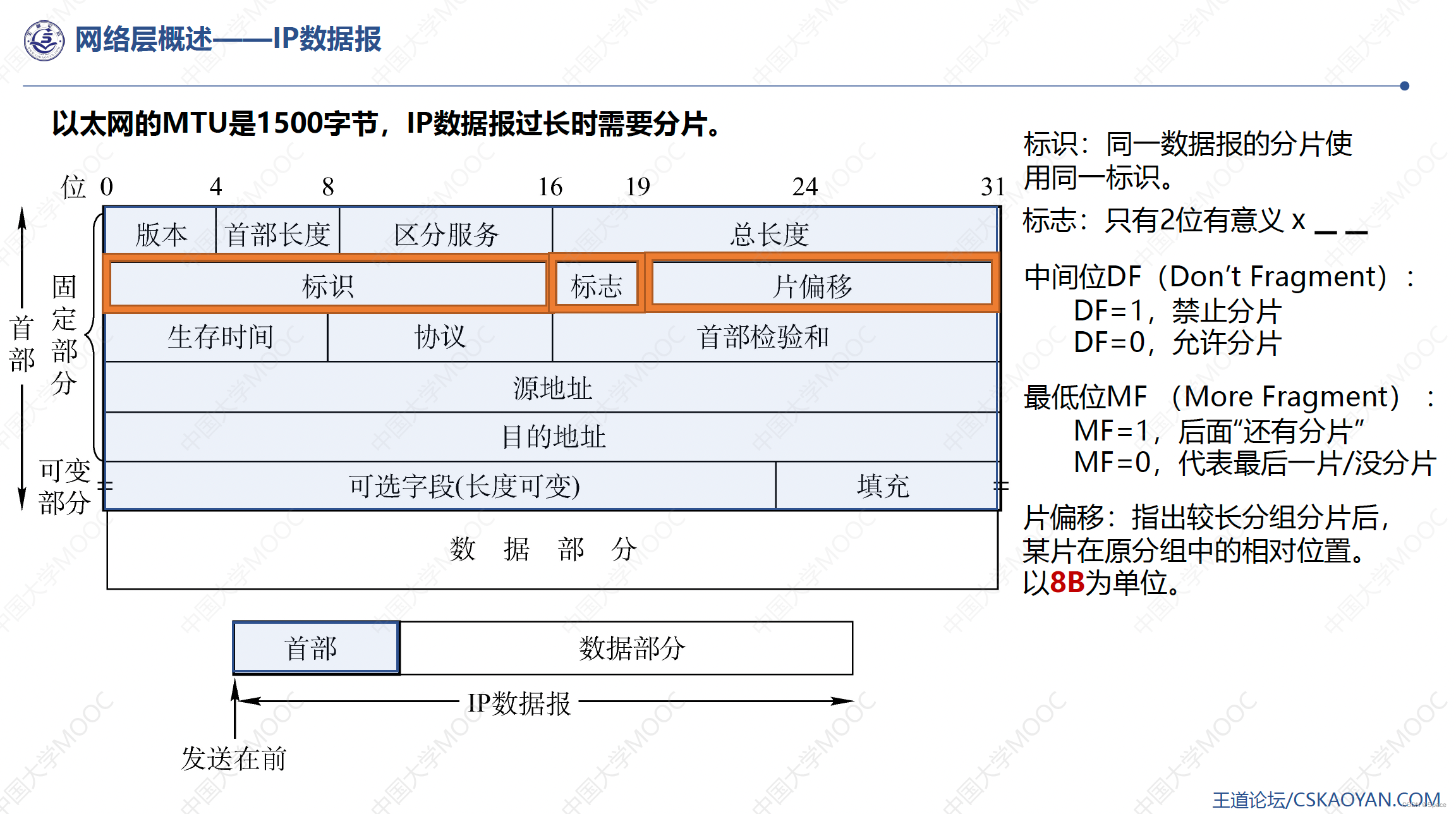
Task: Click the '首部检验和' field cell
Action: (x=775, y=337)
